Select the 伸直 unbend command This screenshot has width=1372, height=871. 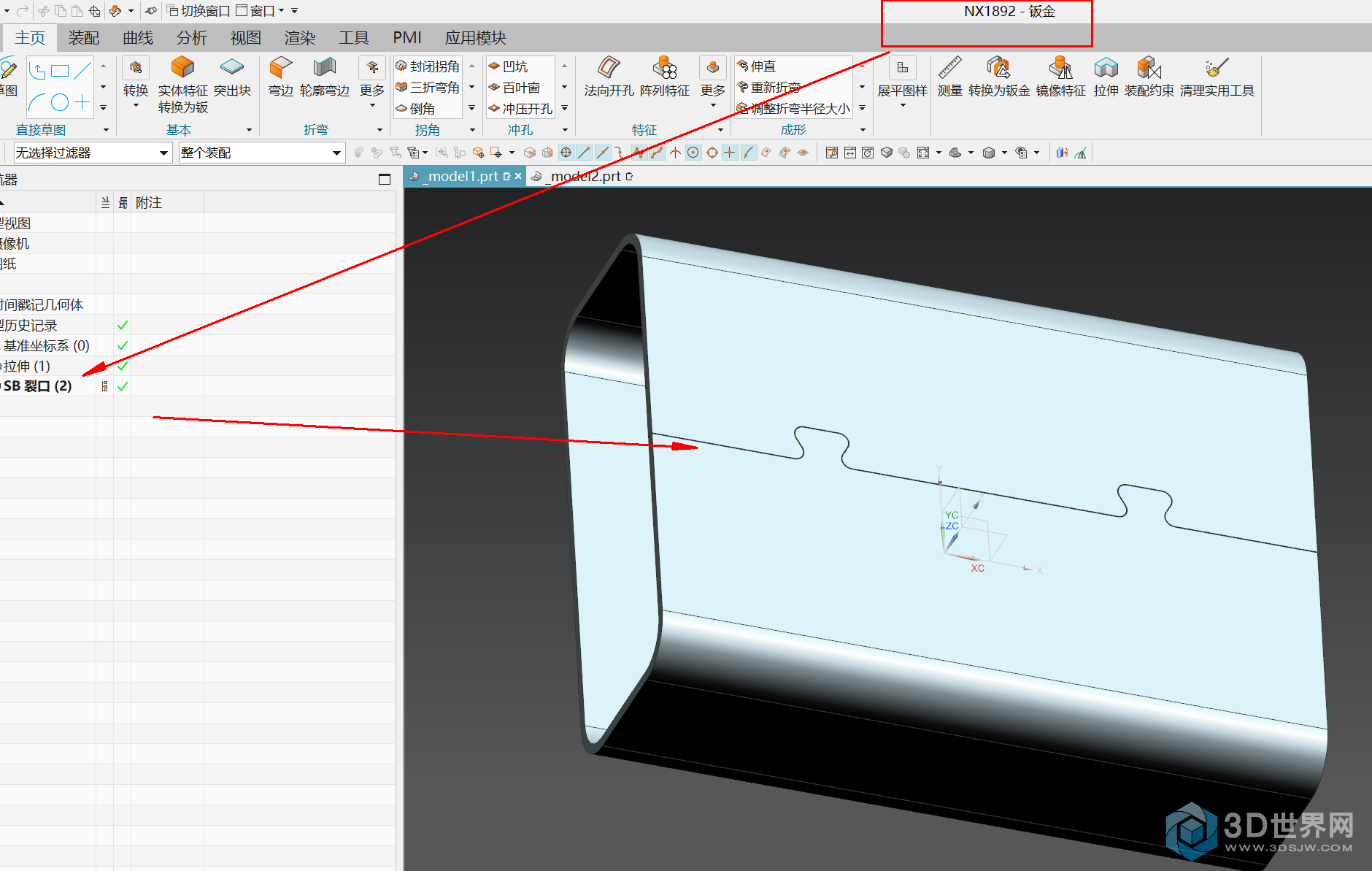tap(756, 66)
